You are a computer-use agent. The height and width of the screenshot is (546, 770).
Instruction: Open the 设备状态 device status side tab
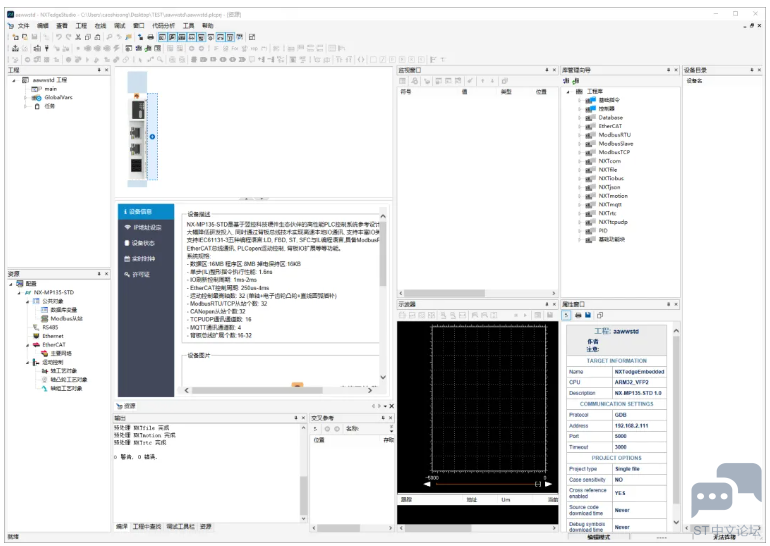pyautogui.click(x=146, y=243)
